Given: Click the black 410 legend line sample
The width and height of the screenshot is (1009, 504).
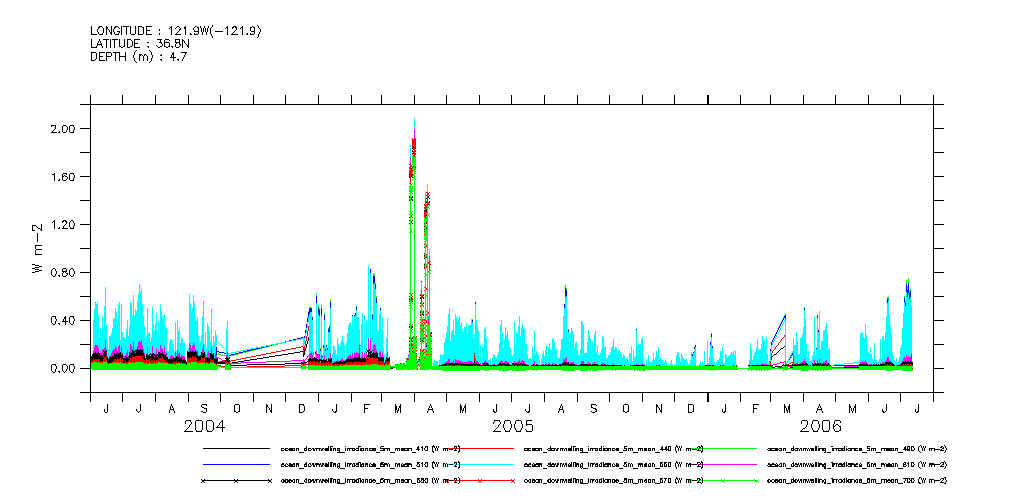Looking at the screenshot, I should point(236,448).
